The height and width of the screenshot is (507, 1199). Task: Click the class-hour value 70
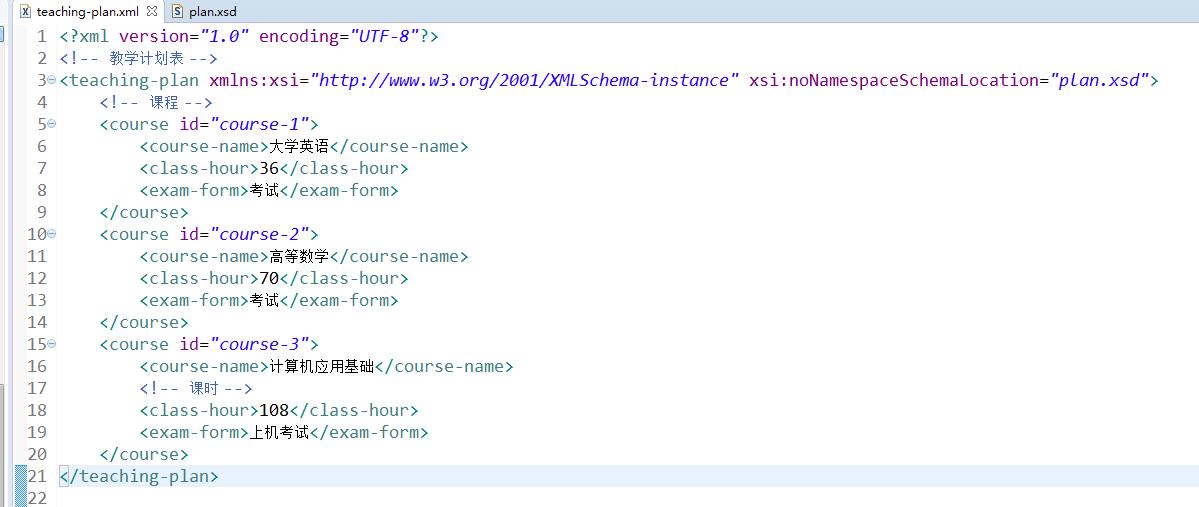269,278
